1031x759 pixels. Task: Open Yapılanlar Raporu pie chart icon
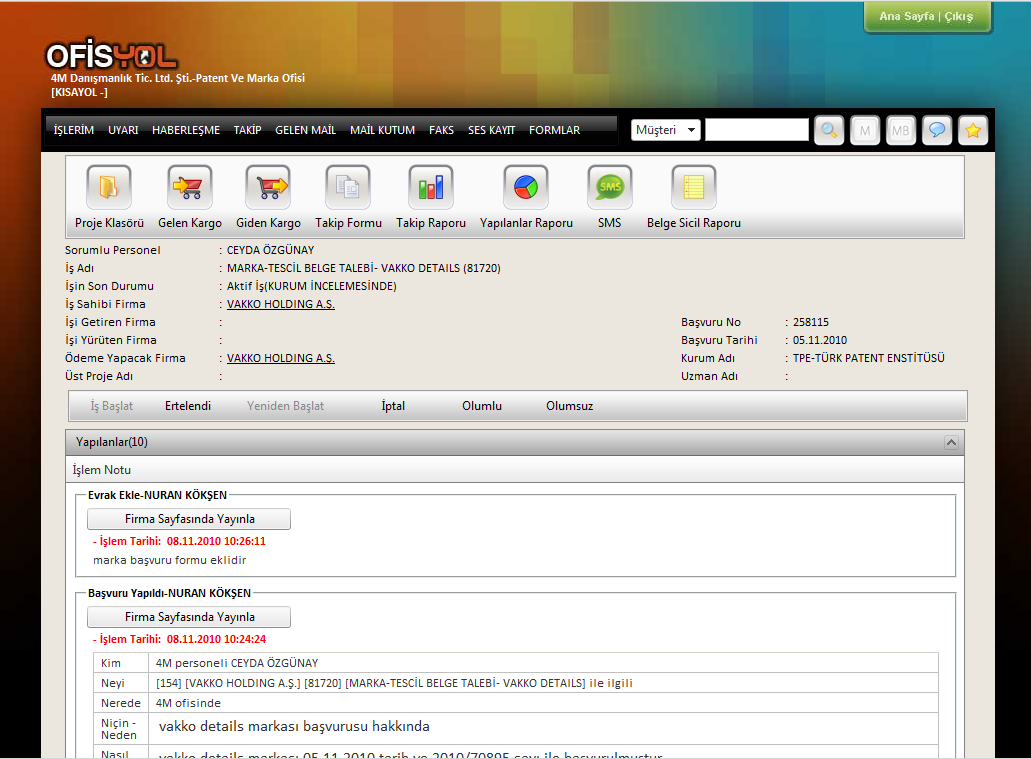[x=526, y=187]
